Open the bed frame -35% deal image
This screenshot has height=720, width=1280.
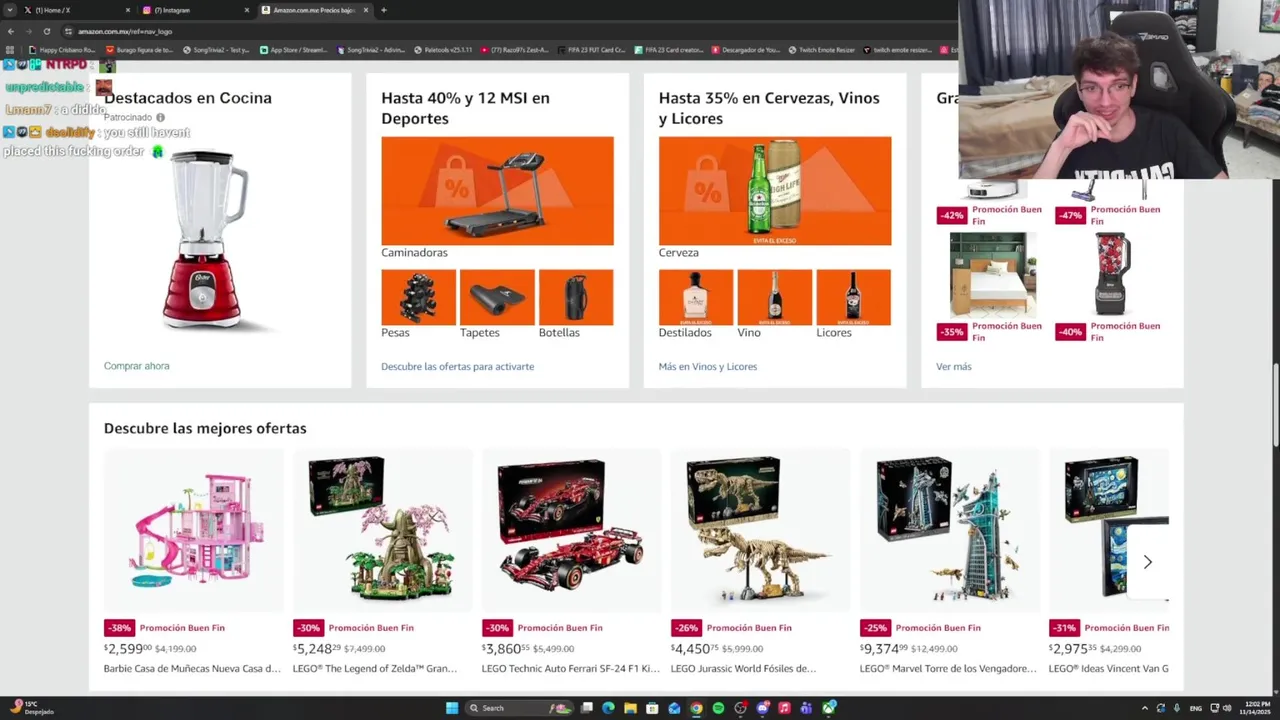coord(993,274)
